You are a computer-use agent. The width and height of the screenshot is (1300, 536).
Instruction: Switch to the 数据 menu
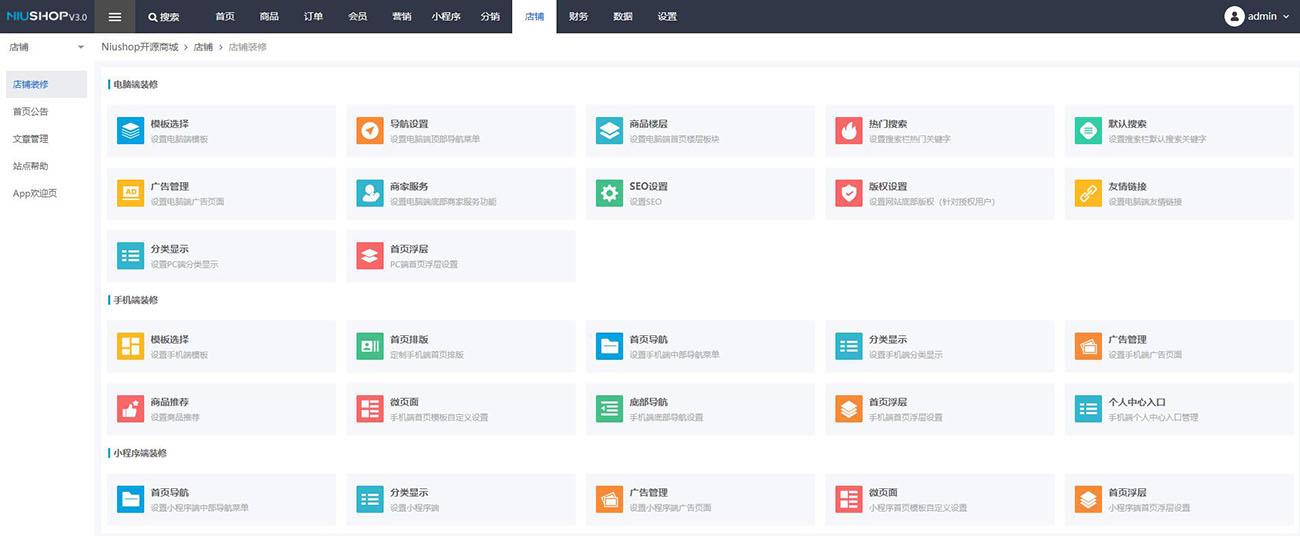pos(622,17)
